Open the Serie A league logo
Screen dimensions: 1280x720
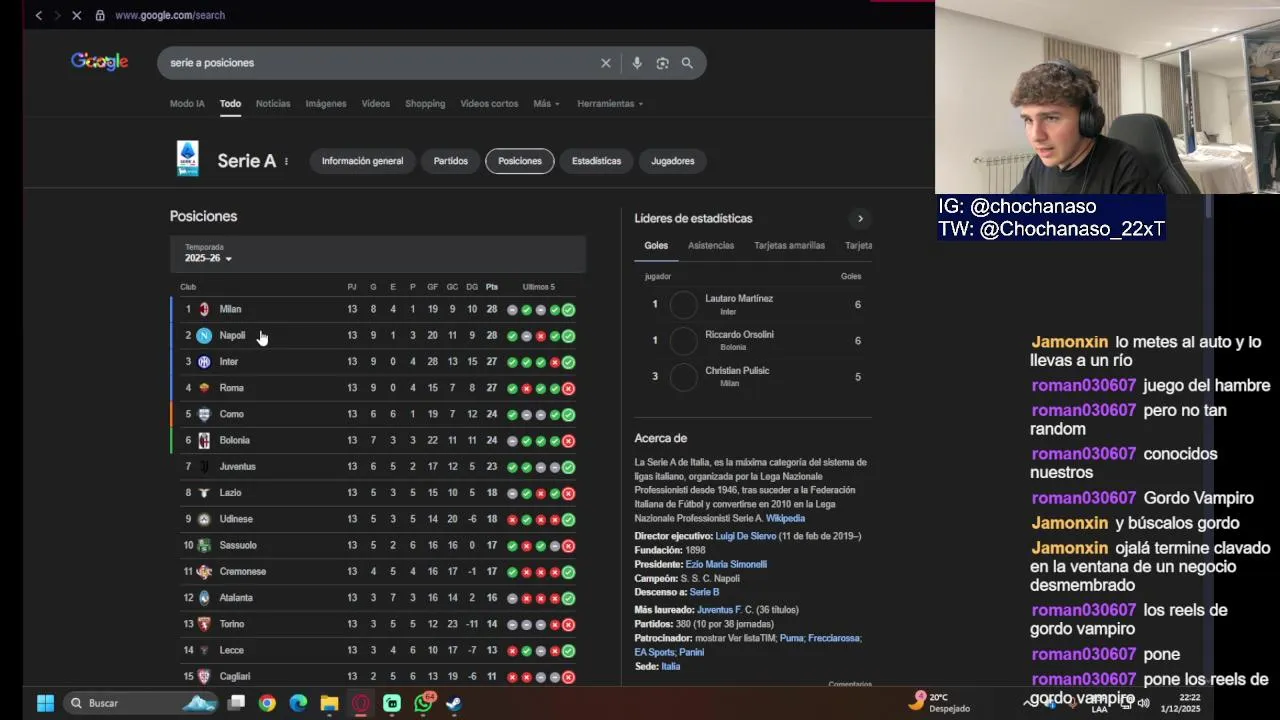pos(187,159)
